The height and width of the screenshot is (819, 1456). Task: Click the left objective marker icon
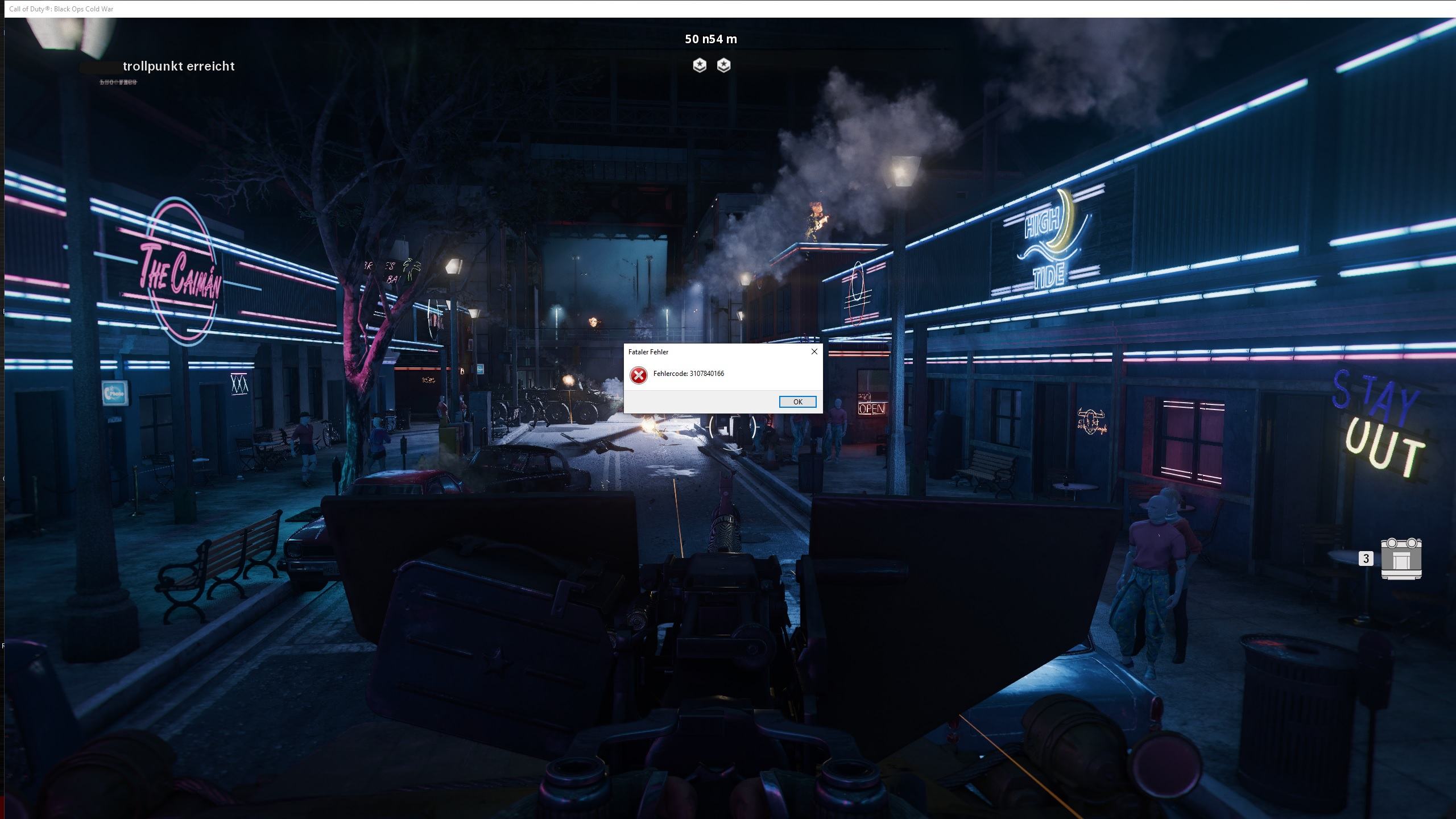pos(700,65)
